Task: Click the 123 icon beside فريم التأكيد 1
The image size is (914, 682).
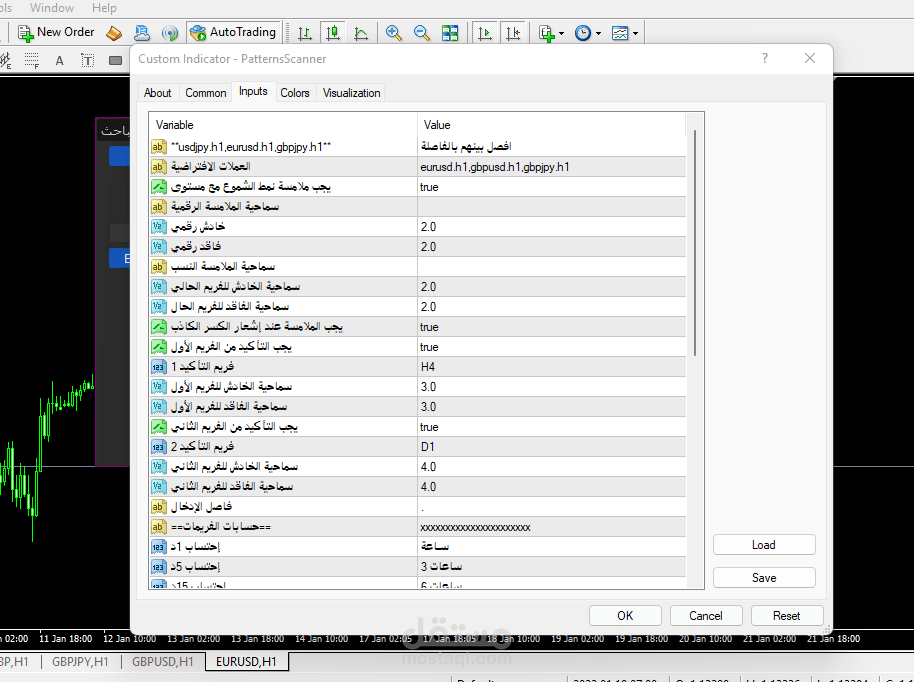Action: (159, 367)
